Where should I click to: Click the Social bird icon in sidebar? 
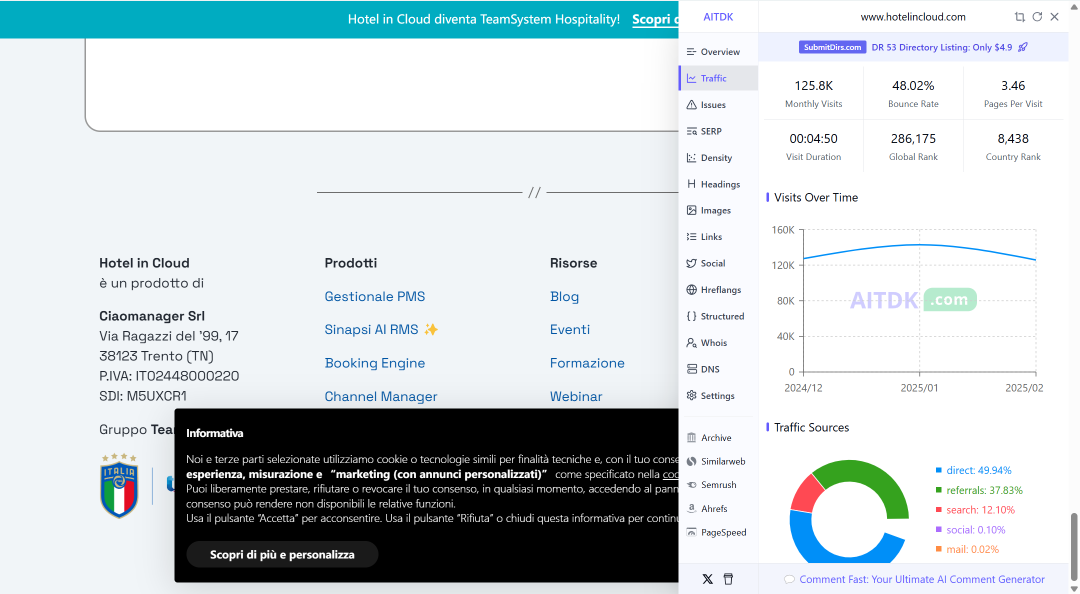tap(692, 263)
